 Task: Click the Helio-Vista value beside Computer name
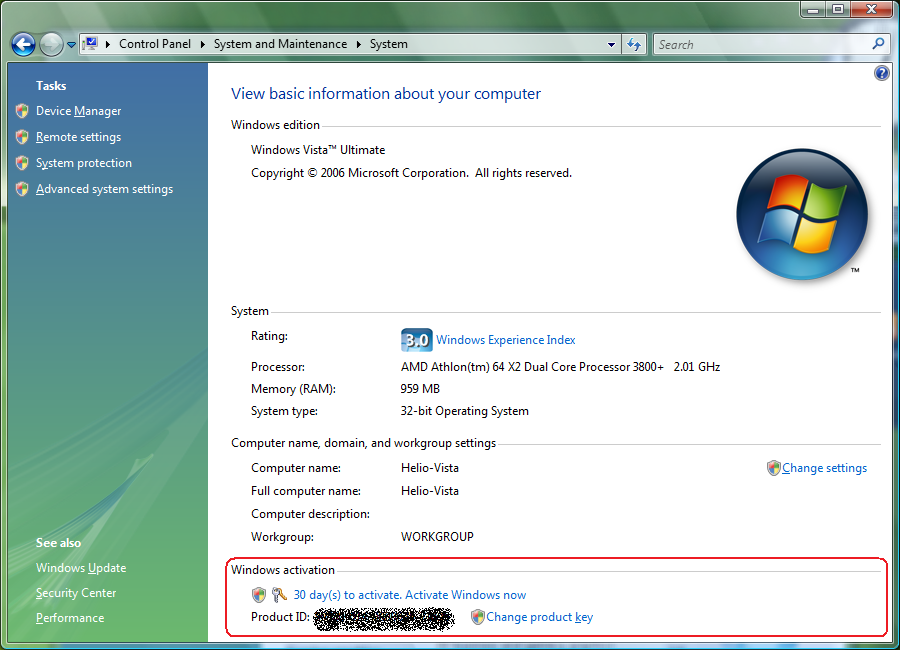(430, 468)
